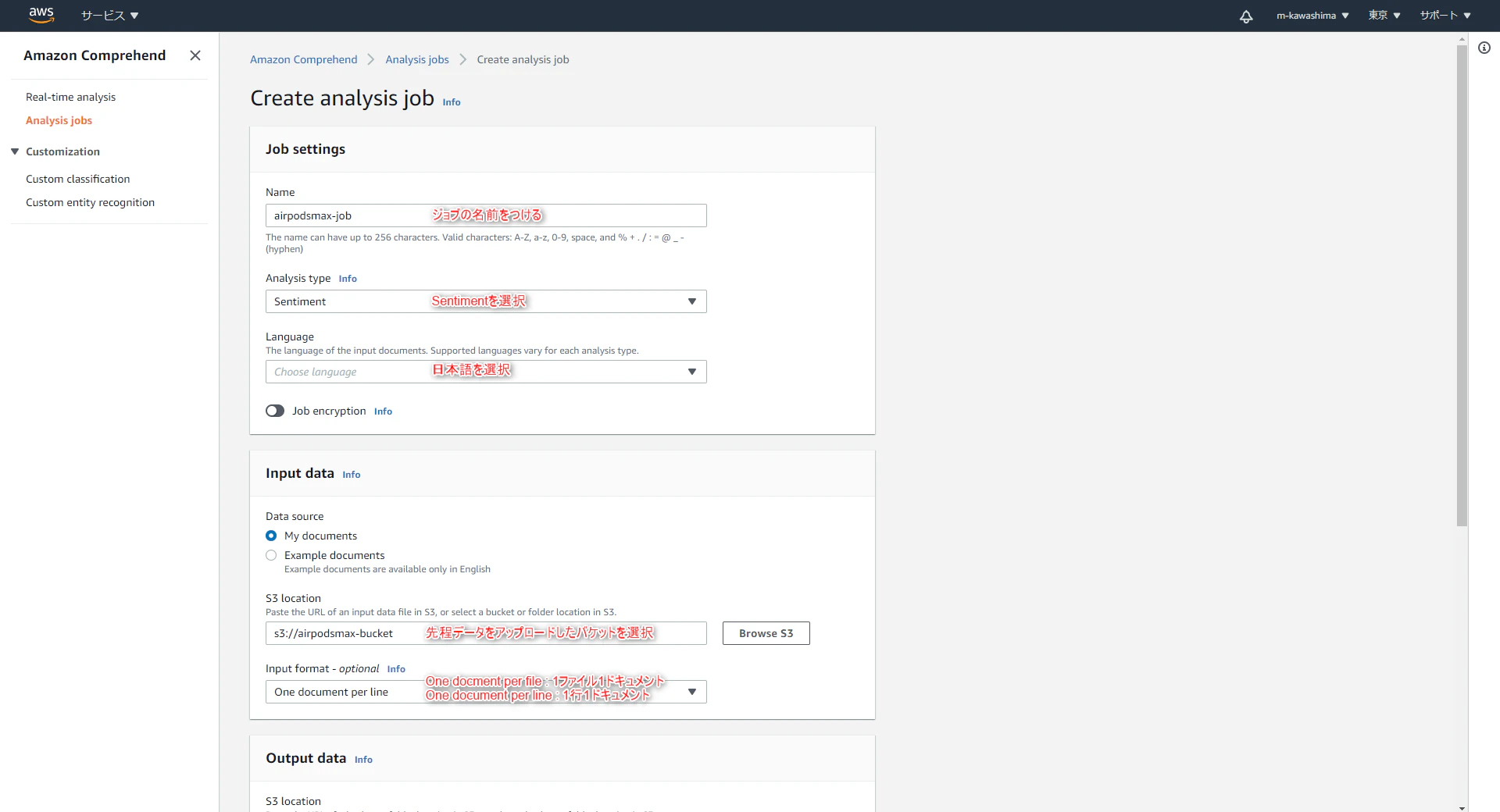Open the info panel circle icon
The height and width of the screenshot is (812, 1500).
click(1484, 48)
